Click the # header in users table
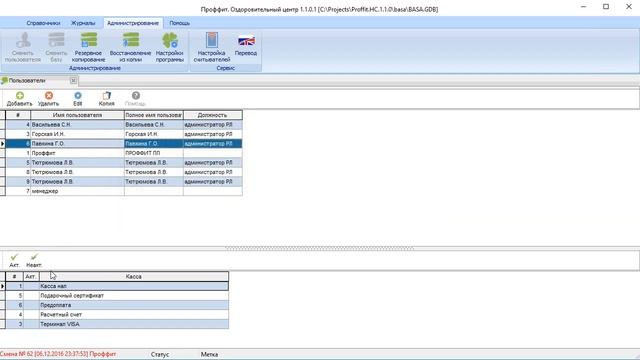The width and height of the screenshot is (640, 360). [x=18, y=115]
